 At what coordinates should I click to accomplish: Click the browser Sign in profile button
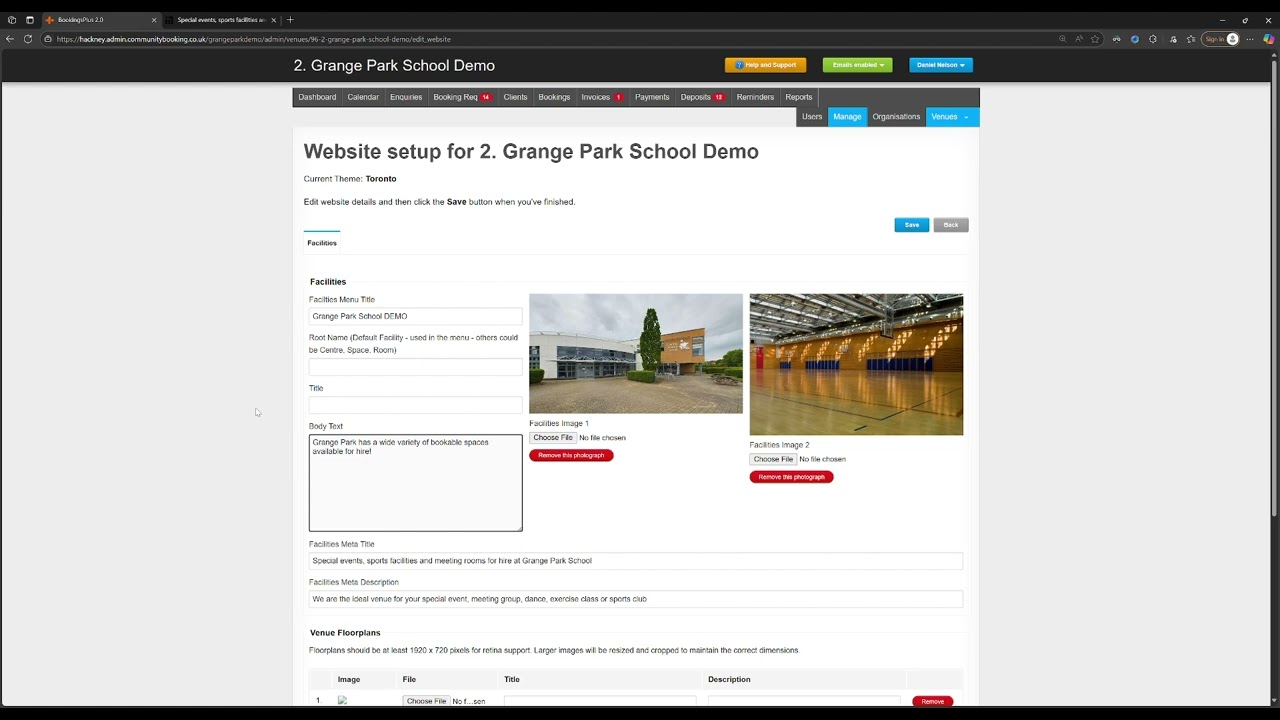tap(1221, 39)
